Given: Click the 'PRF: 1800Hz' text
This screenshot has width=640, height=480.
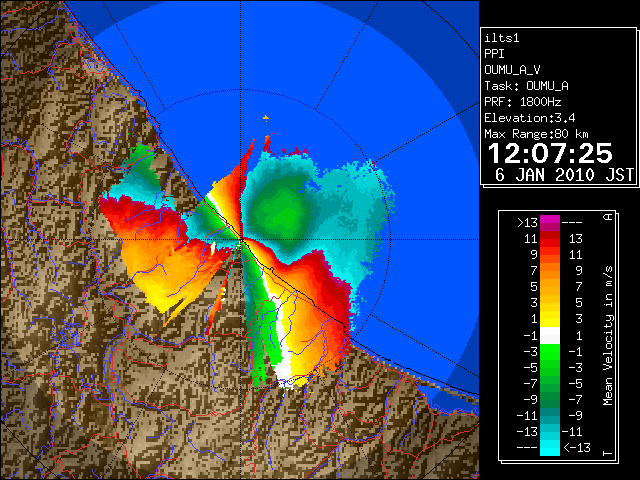Looking at the screenshot, I should pos(523,102).
